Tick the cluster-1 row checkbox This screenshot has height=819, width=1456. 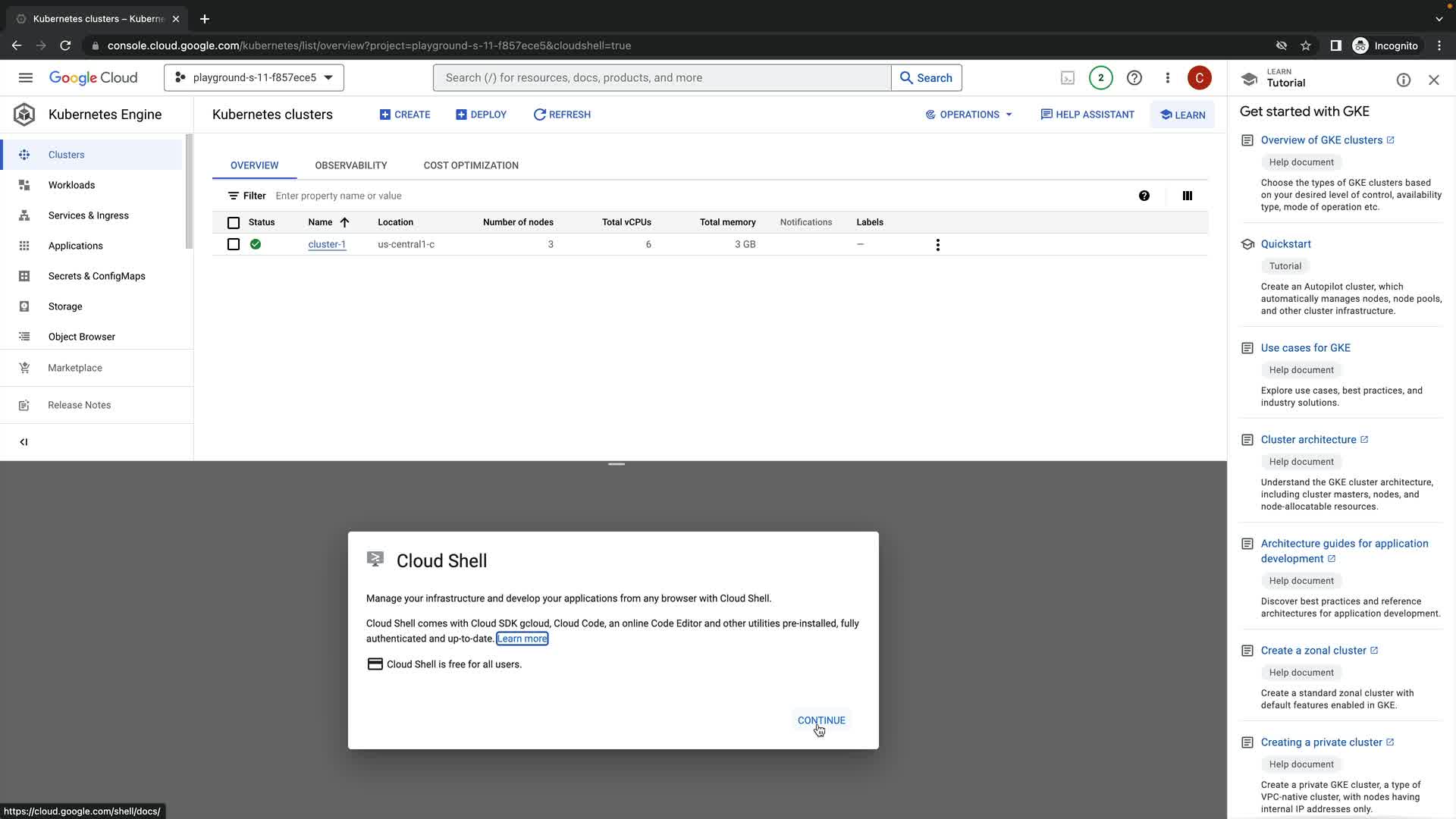pos(234,244)
